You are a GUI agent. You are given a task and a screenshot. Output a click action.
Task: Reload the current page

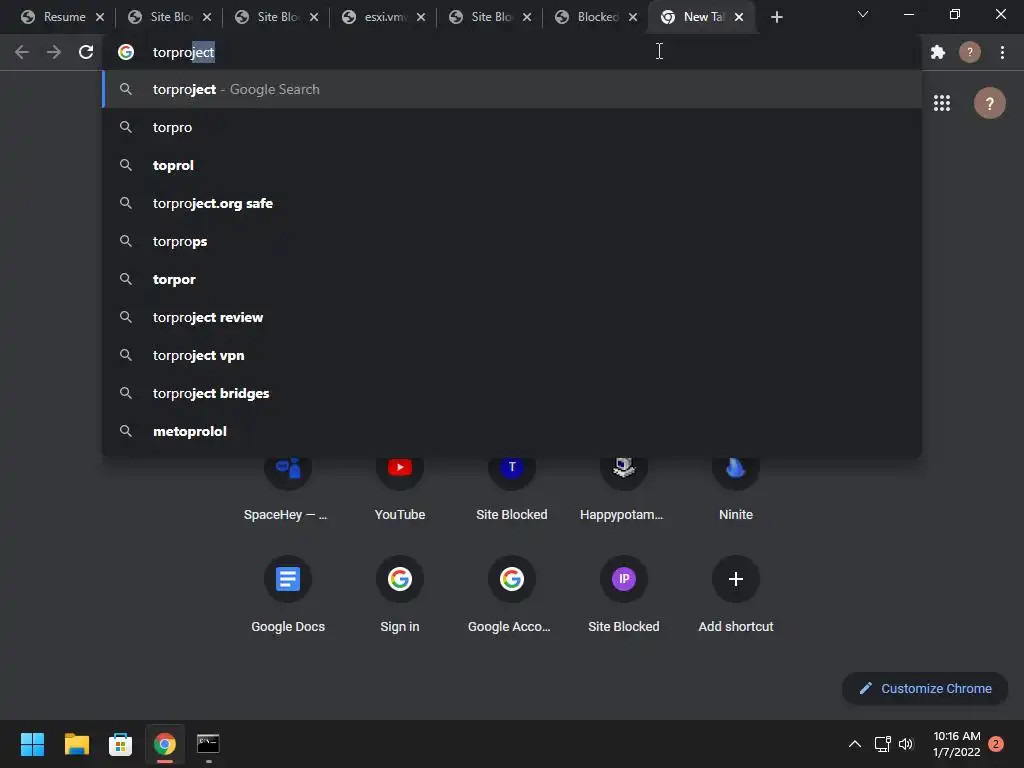pos(86,52)
